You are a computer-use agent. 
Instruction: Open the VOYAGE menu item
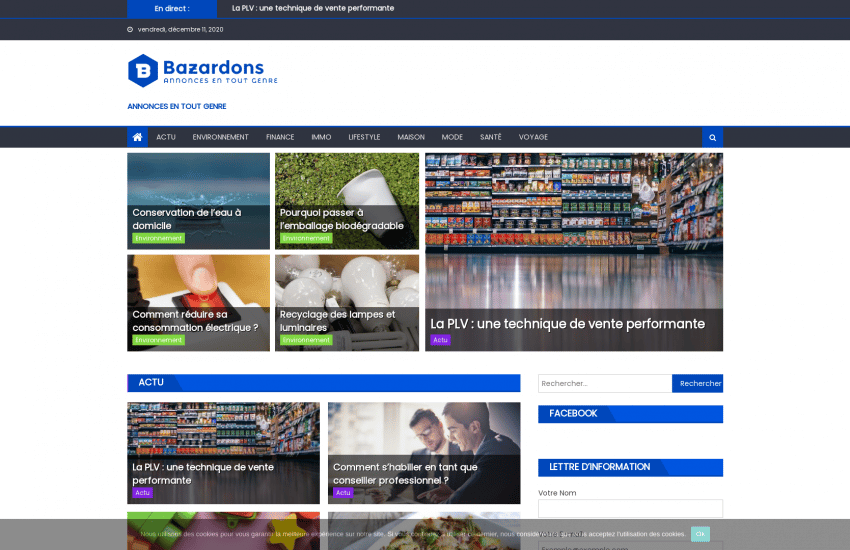[533, 137]
